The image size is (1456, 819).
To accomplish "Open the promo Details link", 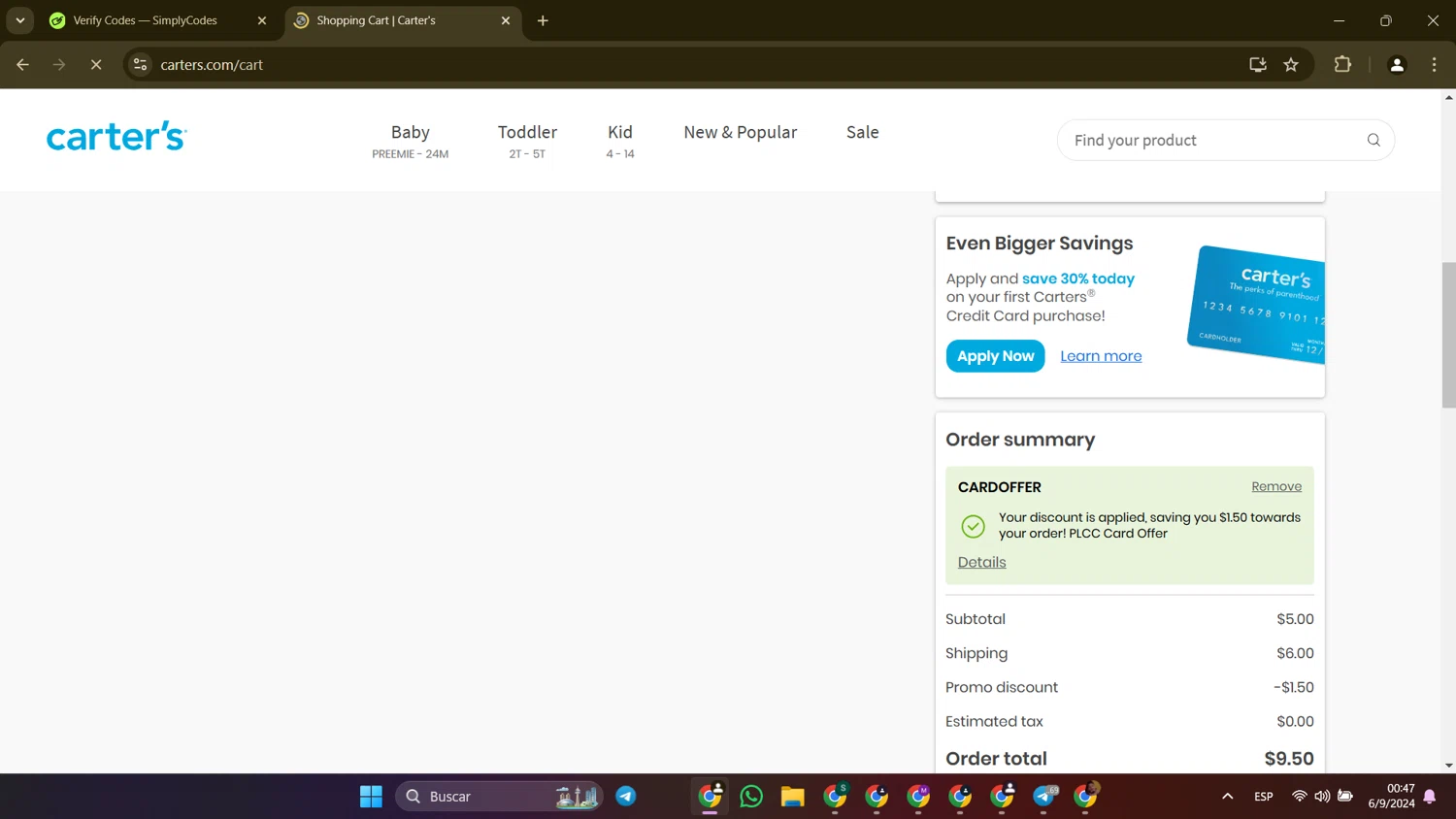I will click(x=981, y=562).
